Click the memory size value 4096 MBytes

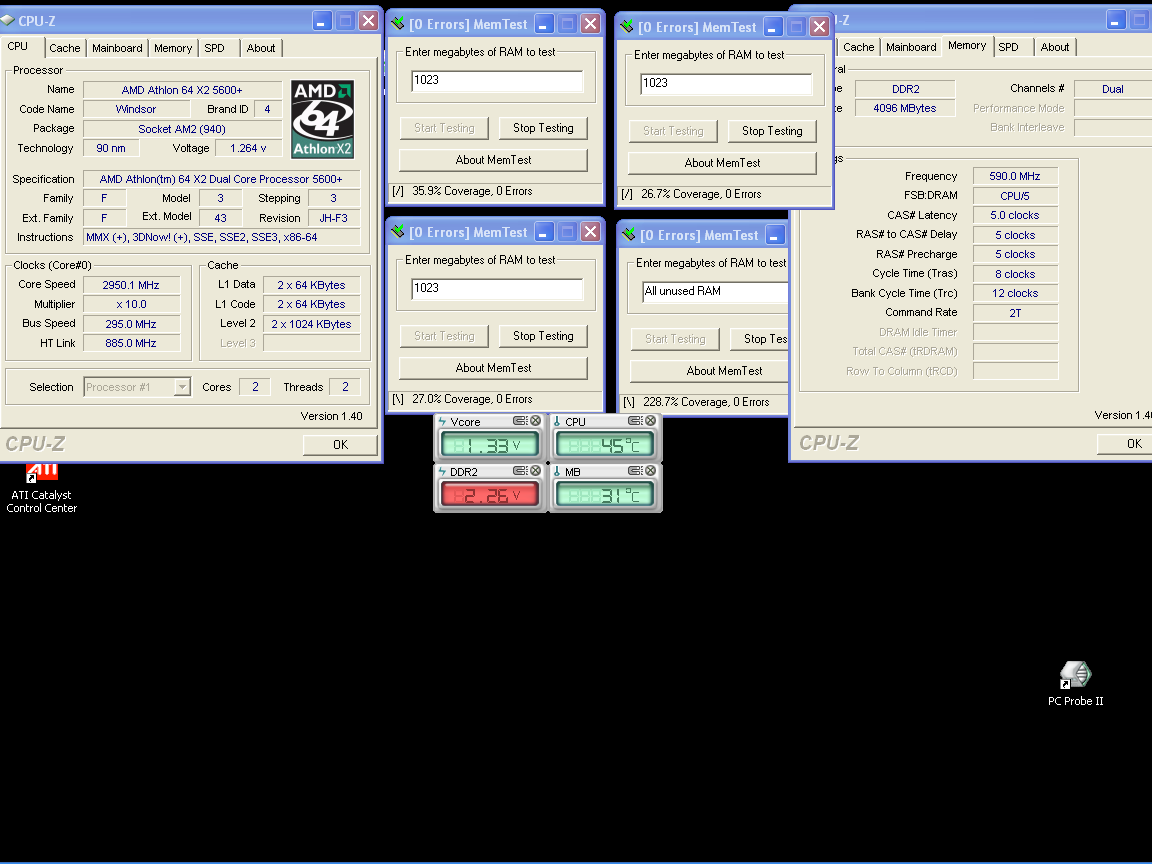pyautogui.click(x=904, y=108)
